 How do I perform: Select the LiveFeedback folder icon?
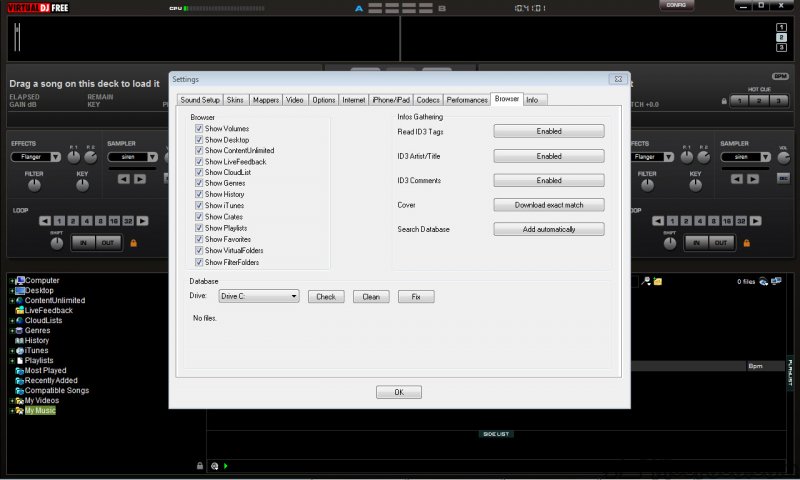[x=20, y=310]
